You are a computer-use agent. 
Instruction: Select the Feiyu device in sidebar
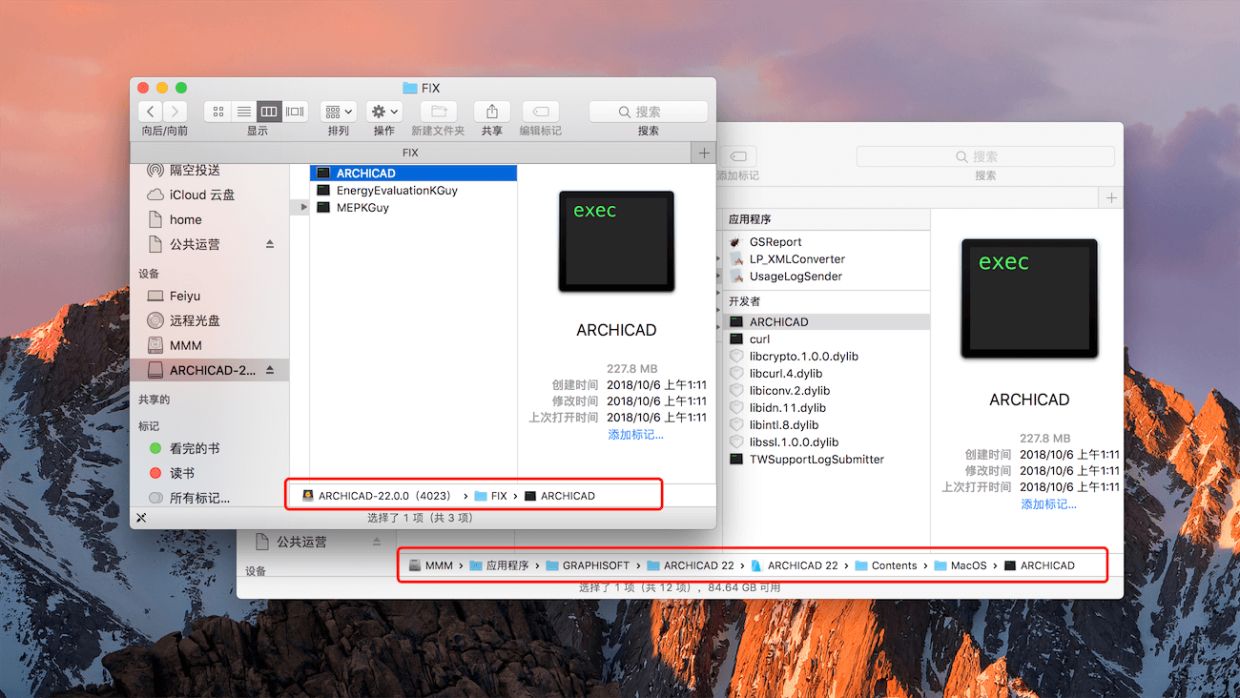185,296
